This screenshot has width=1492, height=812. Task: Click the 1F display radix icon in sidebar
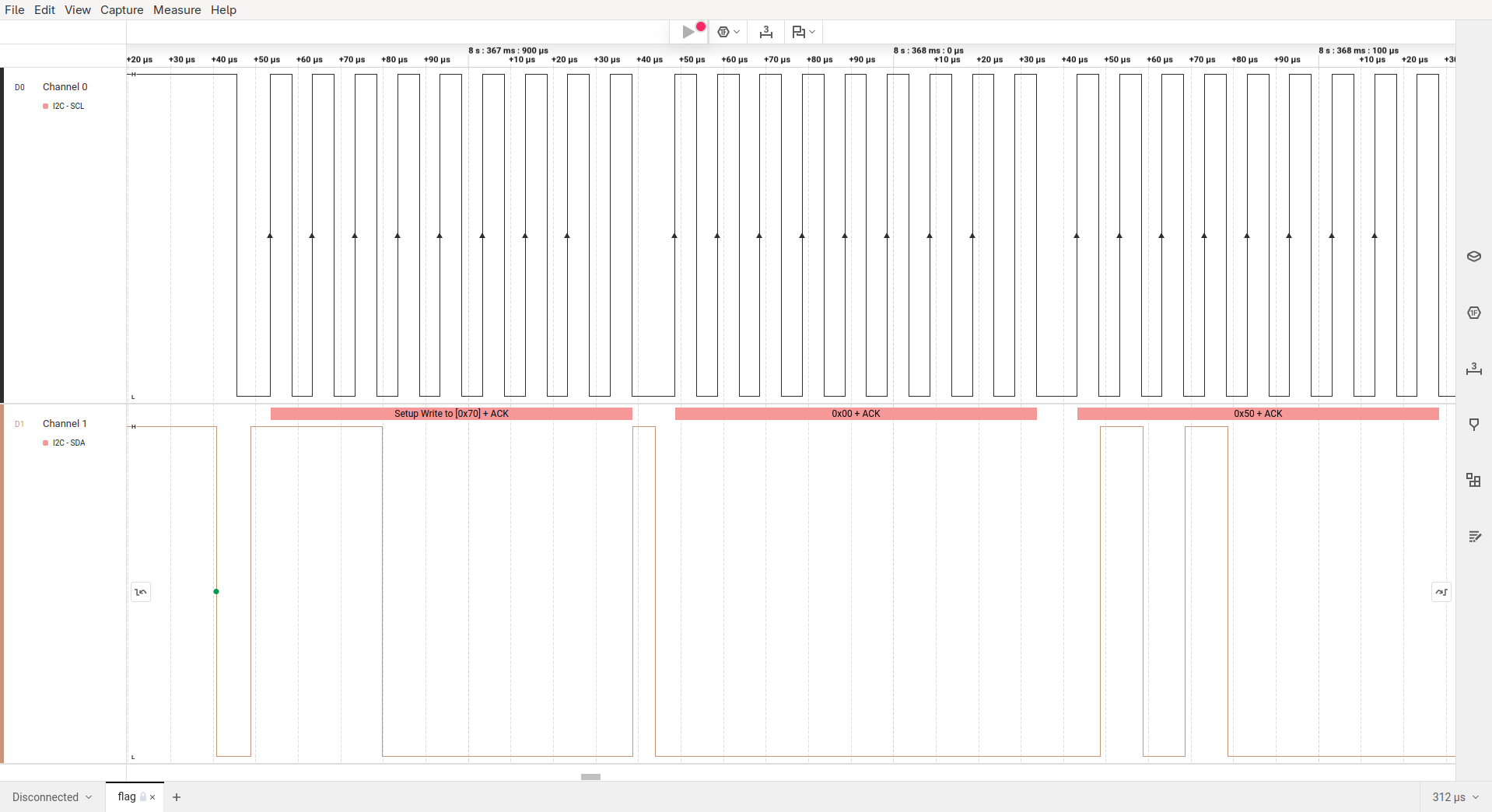coord(1474,312)
